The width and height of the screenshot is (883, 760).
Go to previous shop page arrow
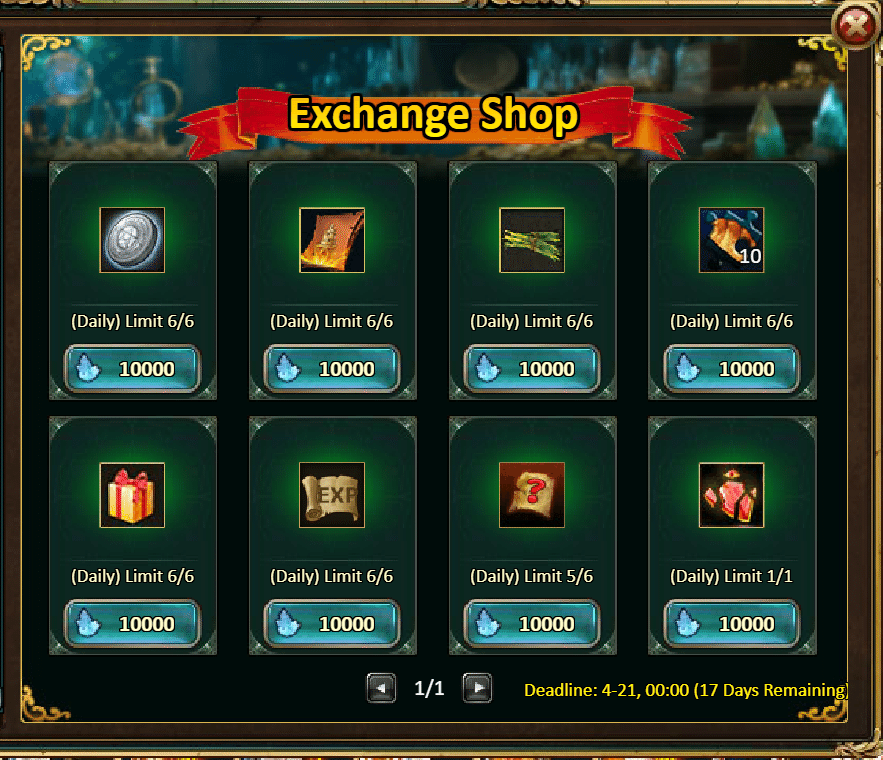click(381, 688)
